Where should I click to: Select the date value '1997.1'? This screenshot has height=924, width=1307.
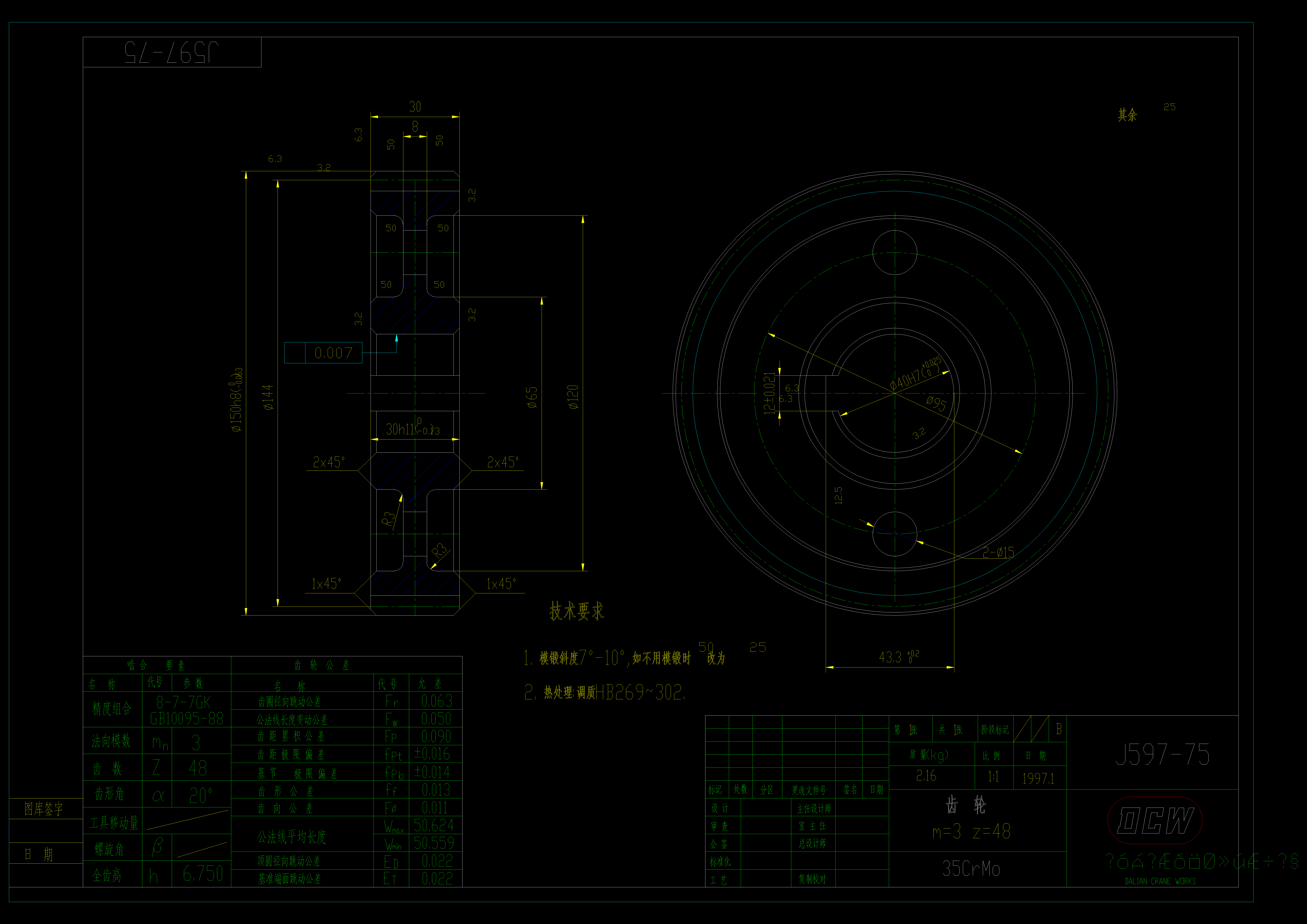(1038, 778)
